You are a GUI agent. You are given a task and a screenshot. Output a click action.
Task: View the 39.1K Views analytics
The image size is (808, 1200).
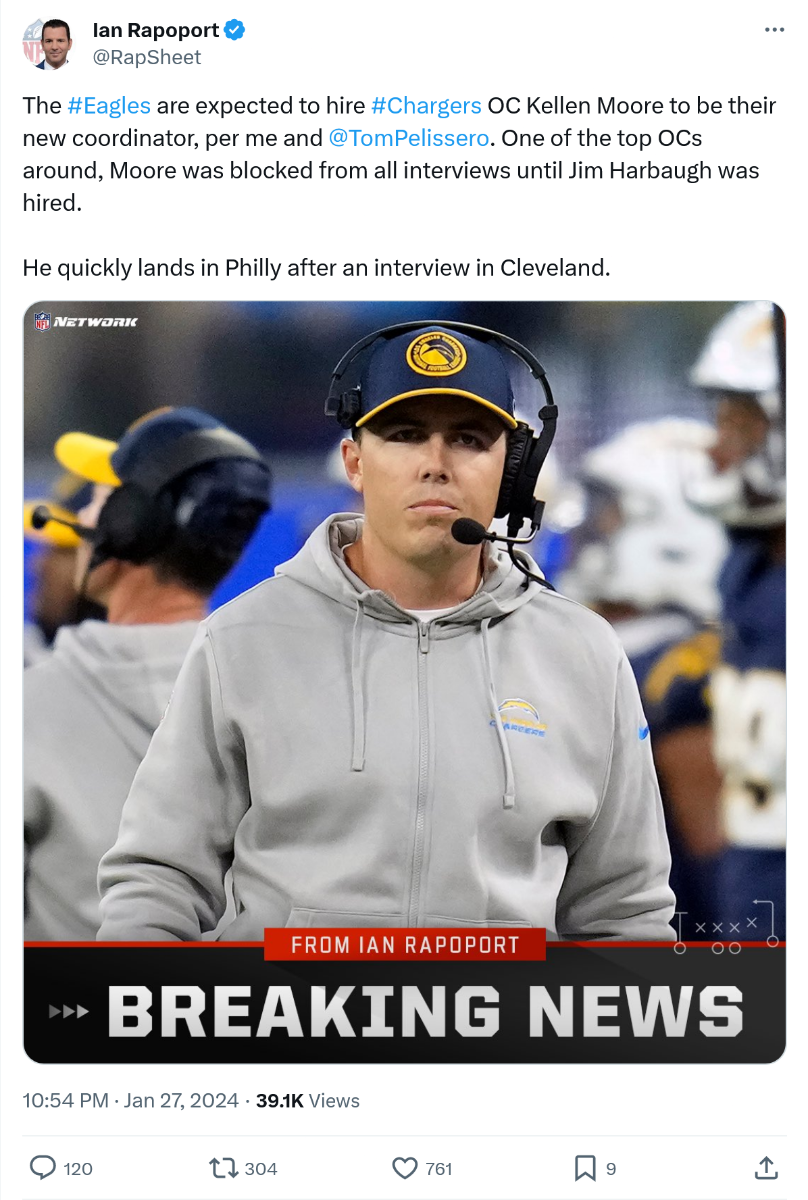coord(308,1101)
